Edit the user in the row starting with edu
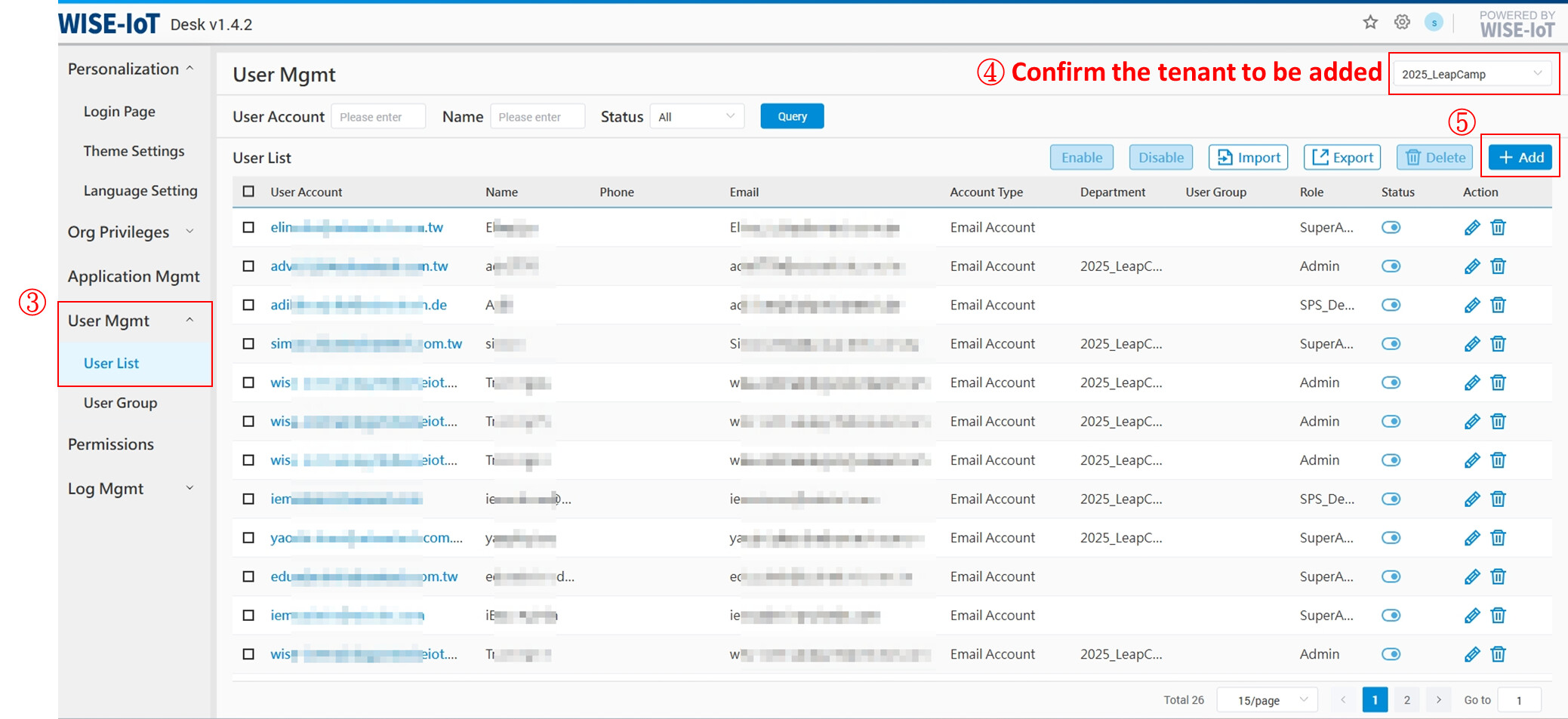 [1472, 576]
